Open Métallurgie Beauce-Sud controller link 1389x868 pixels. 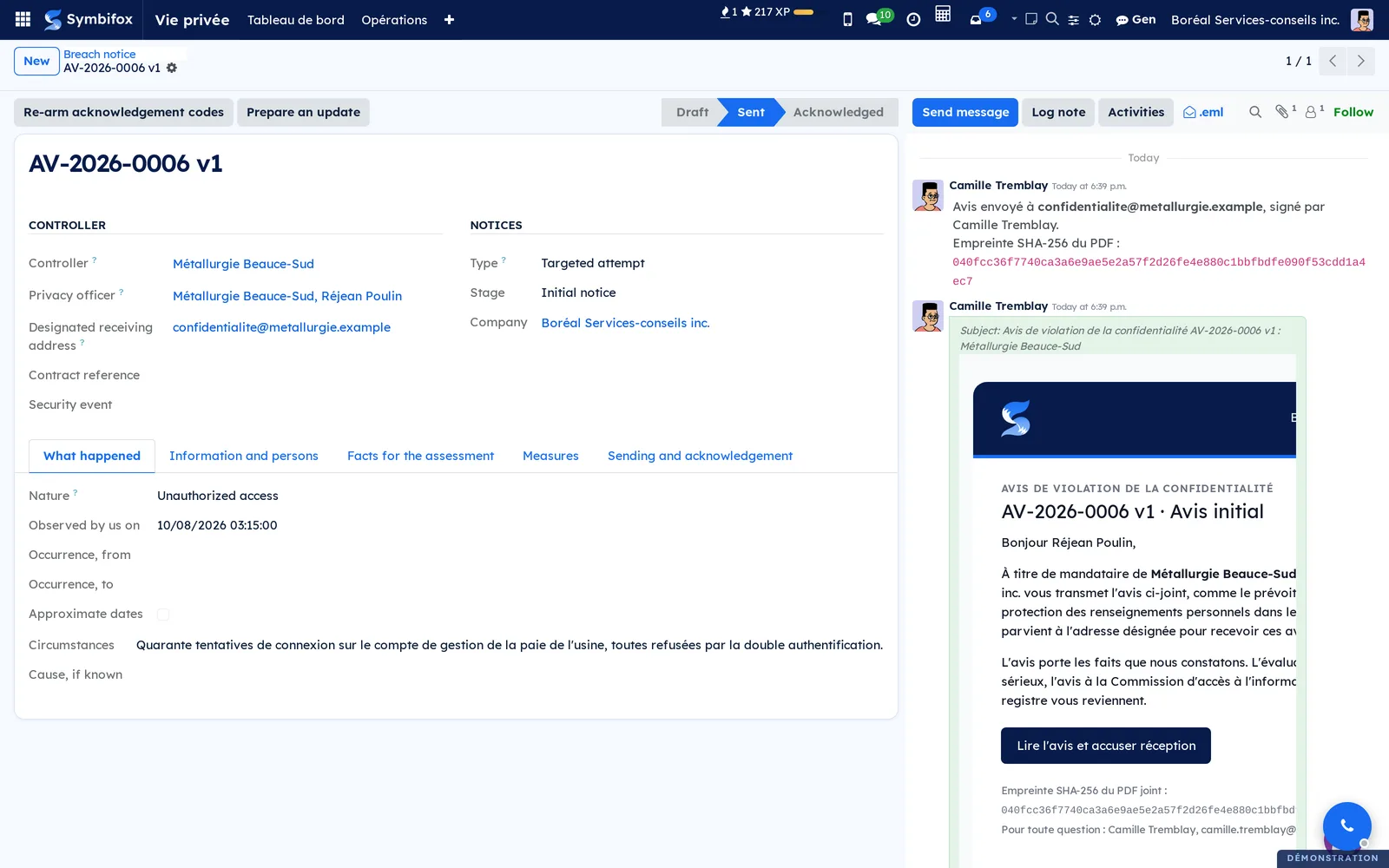click(x=243, y=264)
